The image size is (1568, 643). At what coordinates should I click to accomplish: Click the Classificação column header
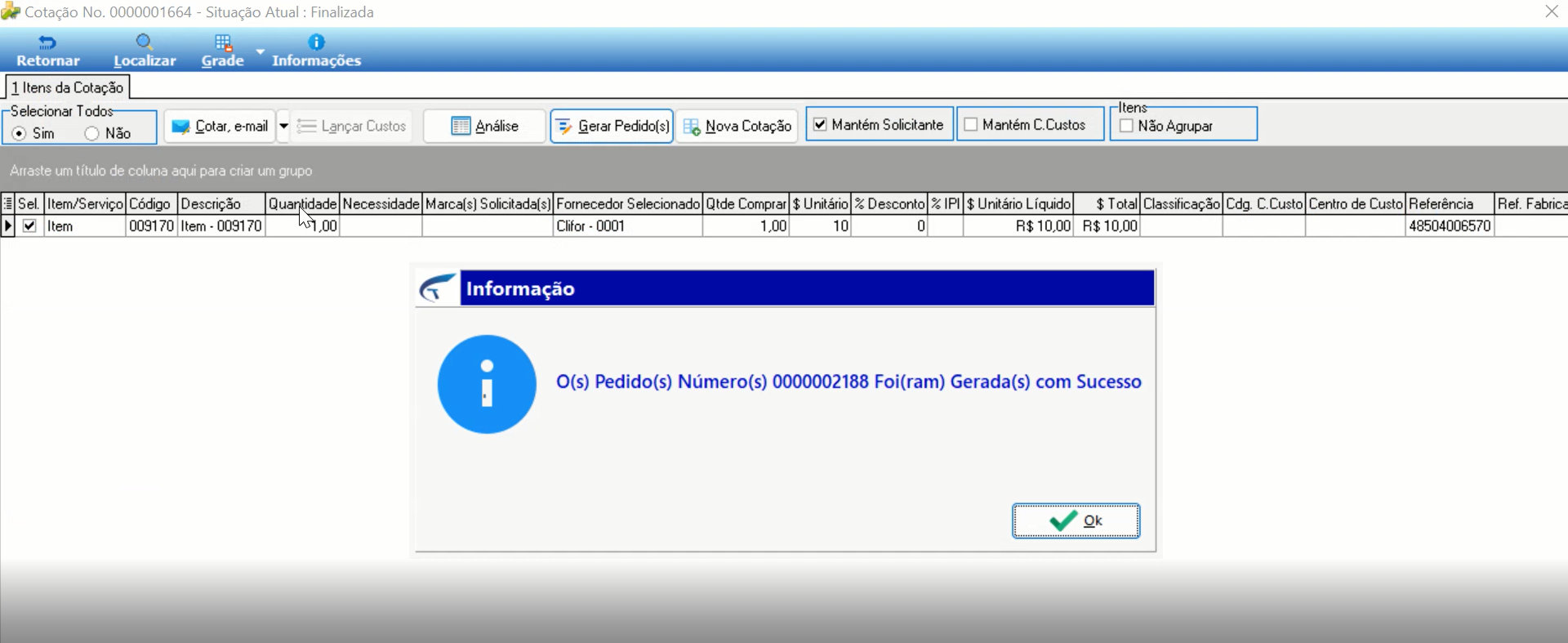tap(1181, 203)
